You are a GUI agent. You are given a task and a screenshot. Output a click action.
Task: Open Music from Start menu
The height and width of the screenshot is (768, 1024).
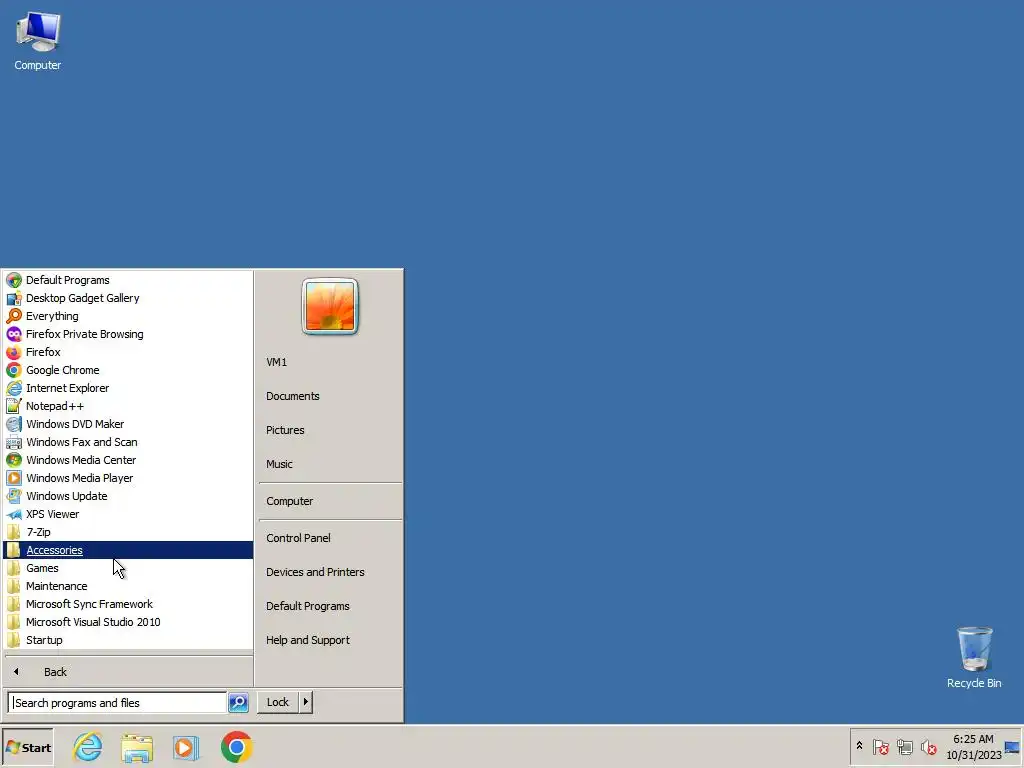[280, 464]
